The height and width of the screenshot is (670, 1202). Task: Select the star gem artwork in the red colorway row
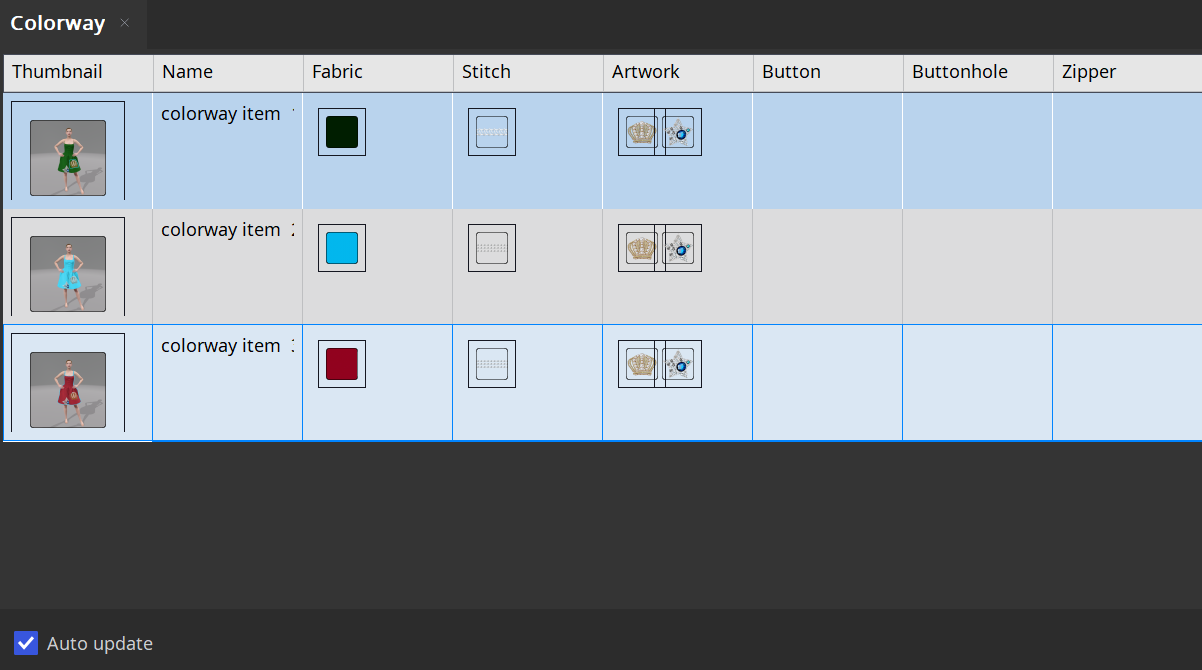[x=679, y=364]
